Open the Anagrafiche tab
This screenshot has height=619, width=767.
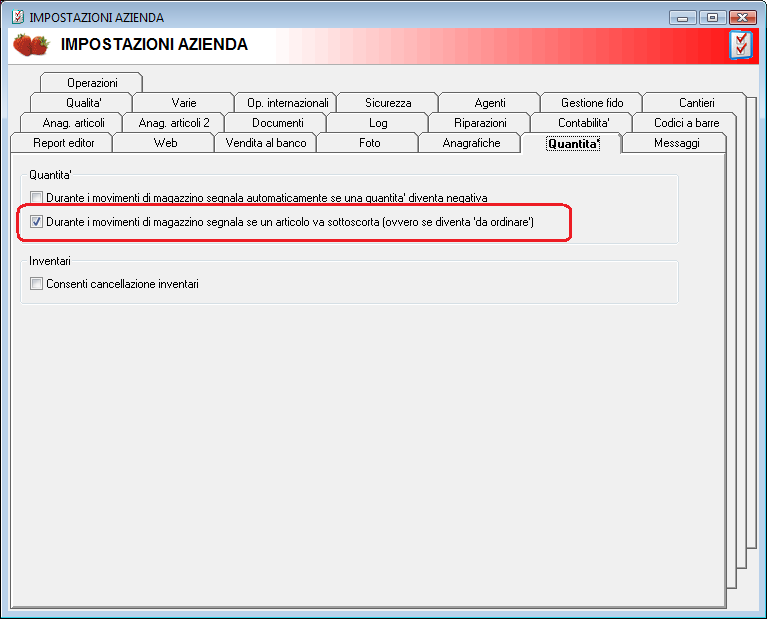point(471,143)
